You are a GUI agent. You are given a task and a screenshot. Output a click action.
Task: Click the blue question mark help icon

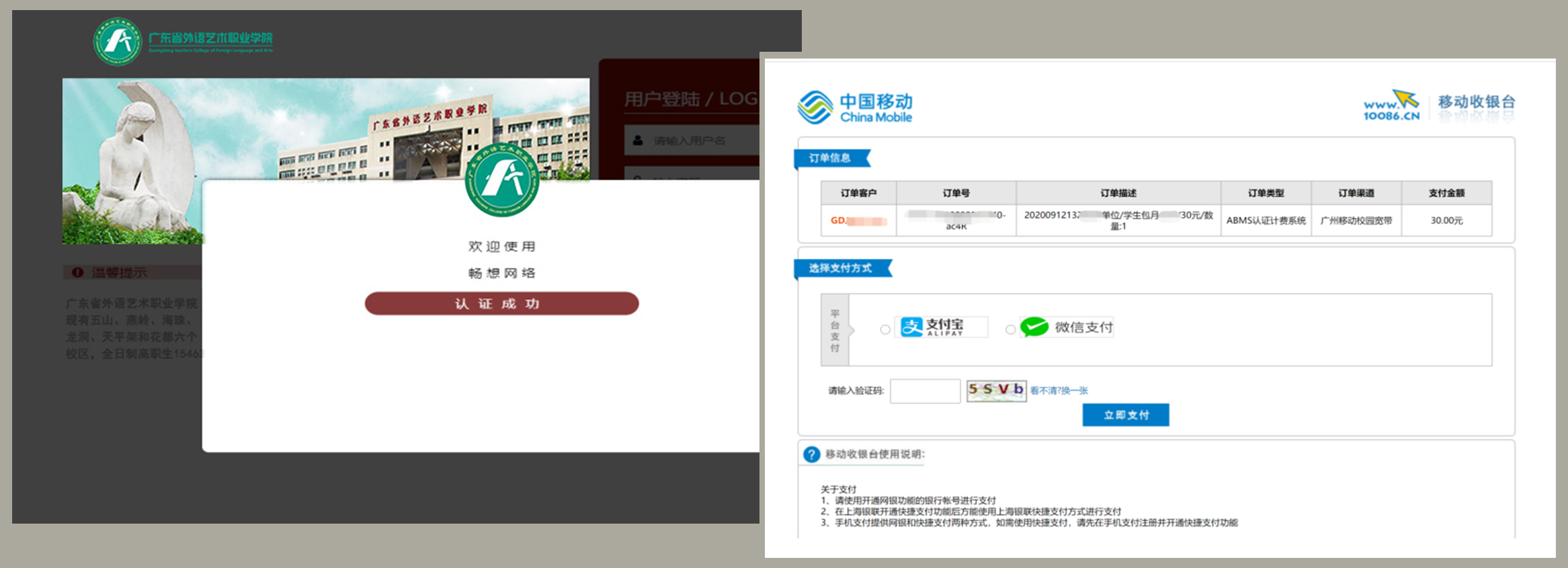click(x=811, y=454)
